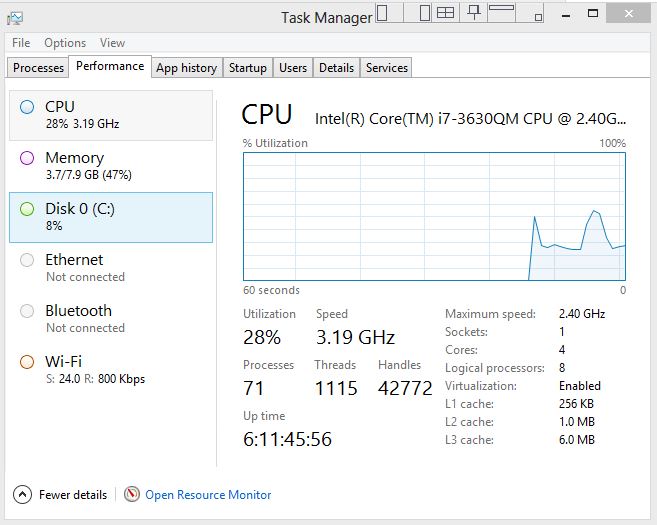This screenshot has height=525, width=657.
Task: Switch to the Processes tab
Action: 39,68
